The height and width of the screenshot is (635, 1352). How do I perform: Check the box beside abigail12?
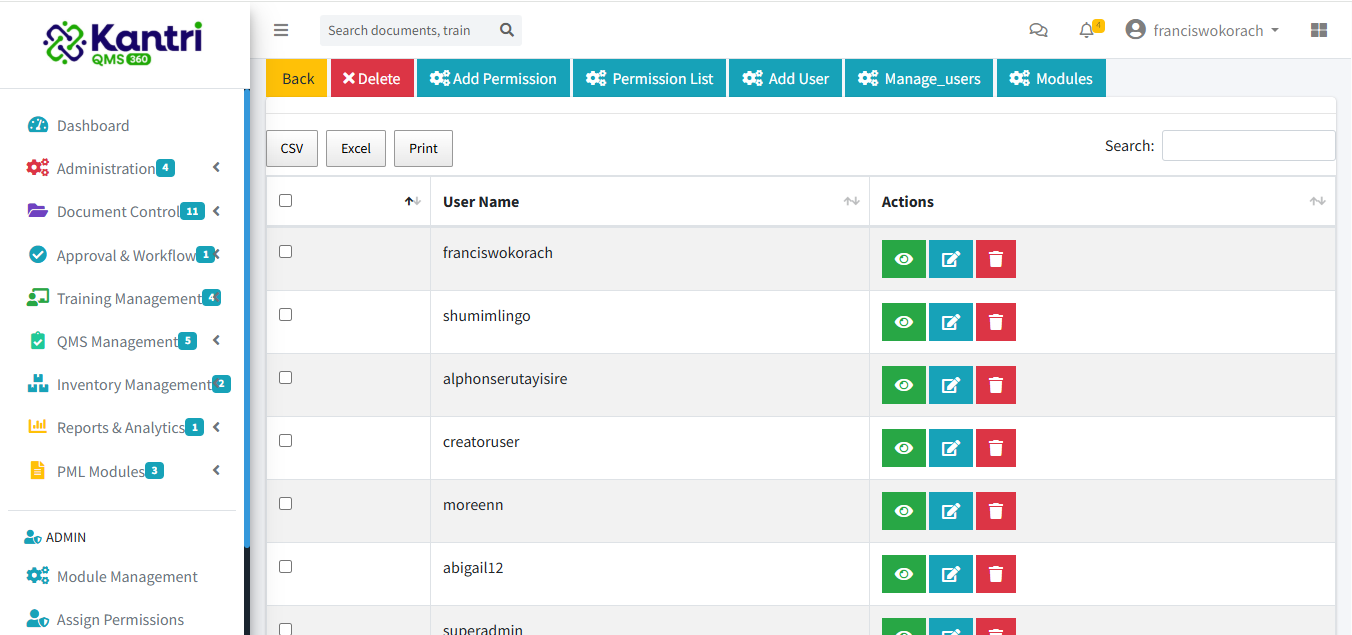point(285,566)
